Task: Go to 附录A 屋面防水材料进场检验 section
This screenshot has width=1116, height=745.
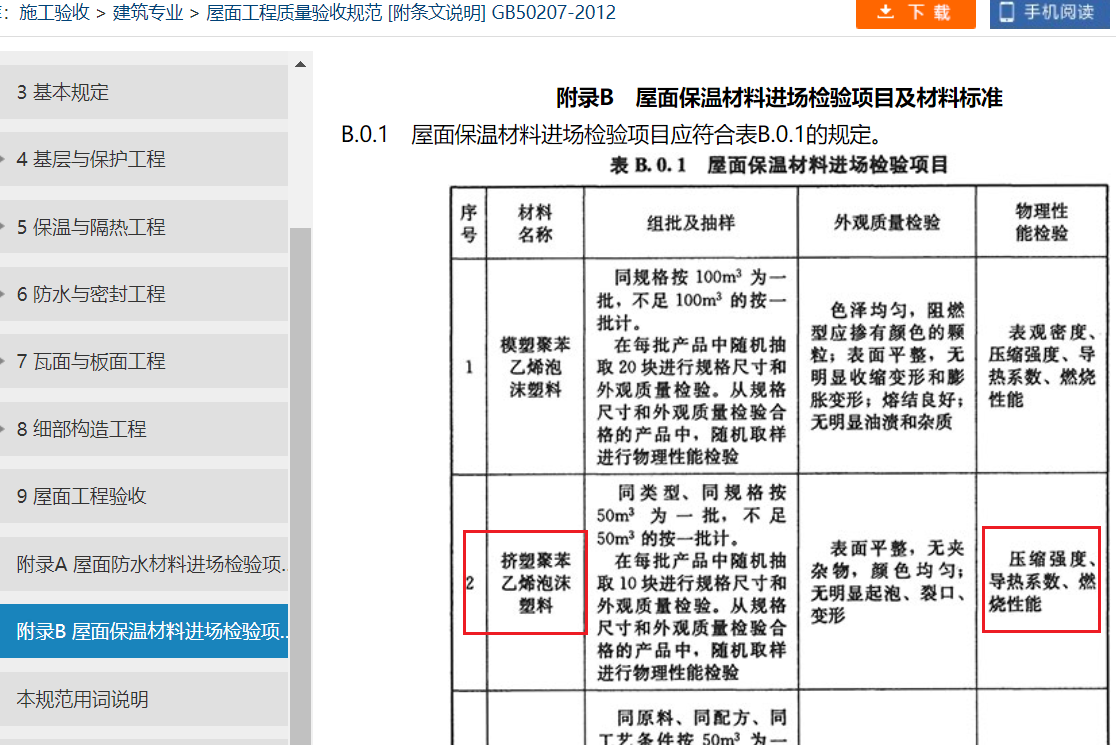Action: coord(152,564)
